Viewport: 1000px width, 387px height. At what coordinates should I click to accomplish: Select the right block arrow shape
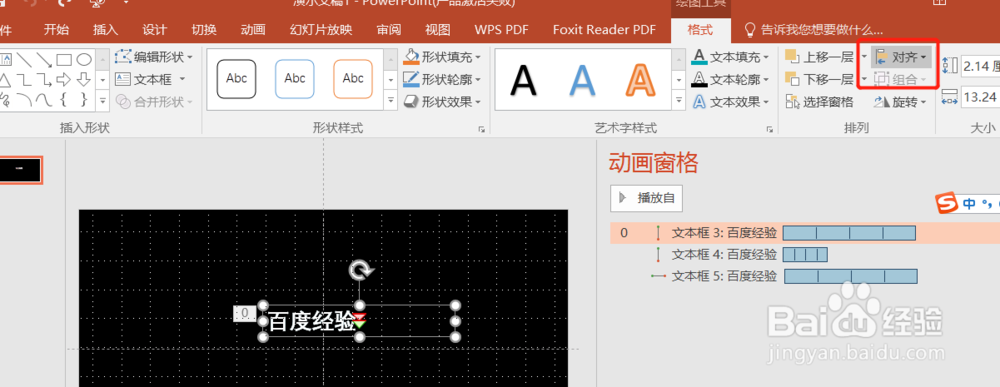64,80
